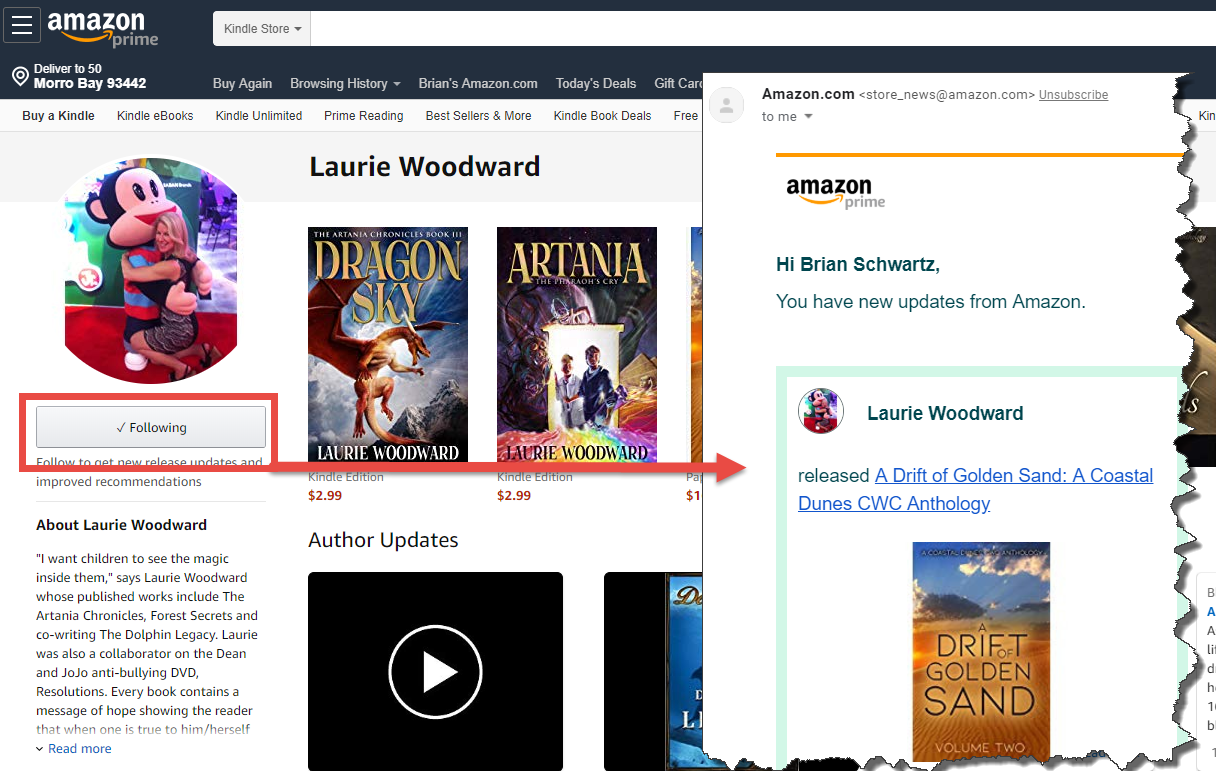Open the Dragon Sky book cover
1216x771 pixels.
(x=388, y=345)
